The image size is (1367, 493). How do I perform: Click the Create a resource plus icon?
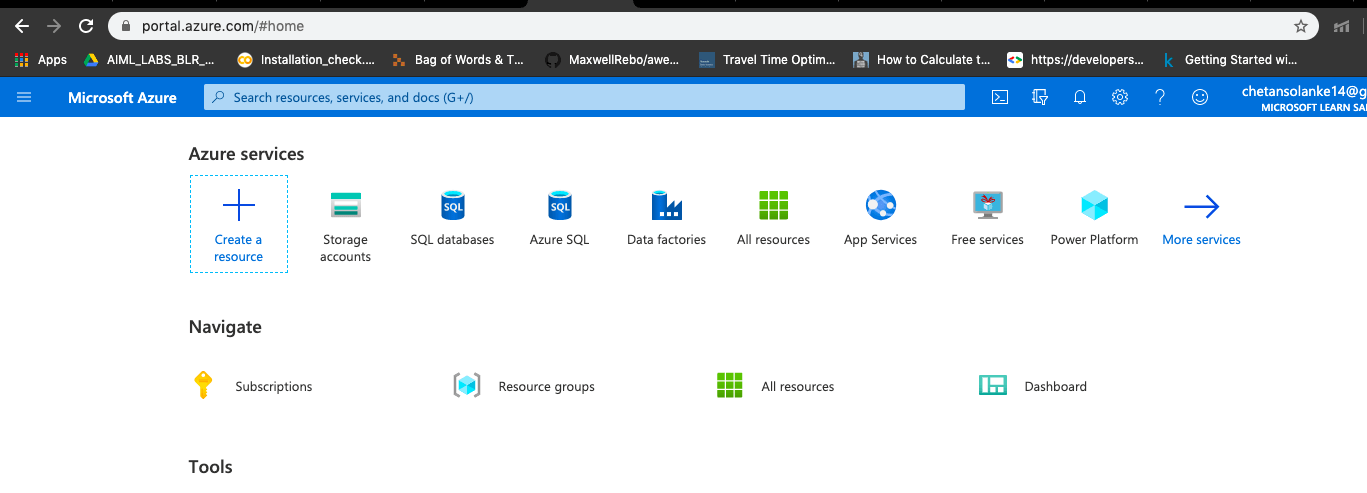point(238,206)
